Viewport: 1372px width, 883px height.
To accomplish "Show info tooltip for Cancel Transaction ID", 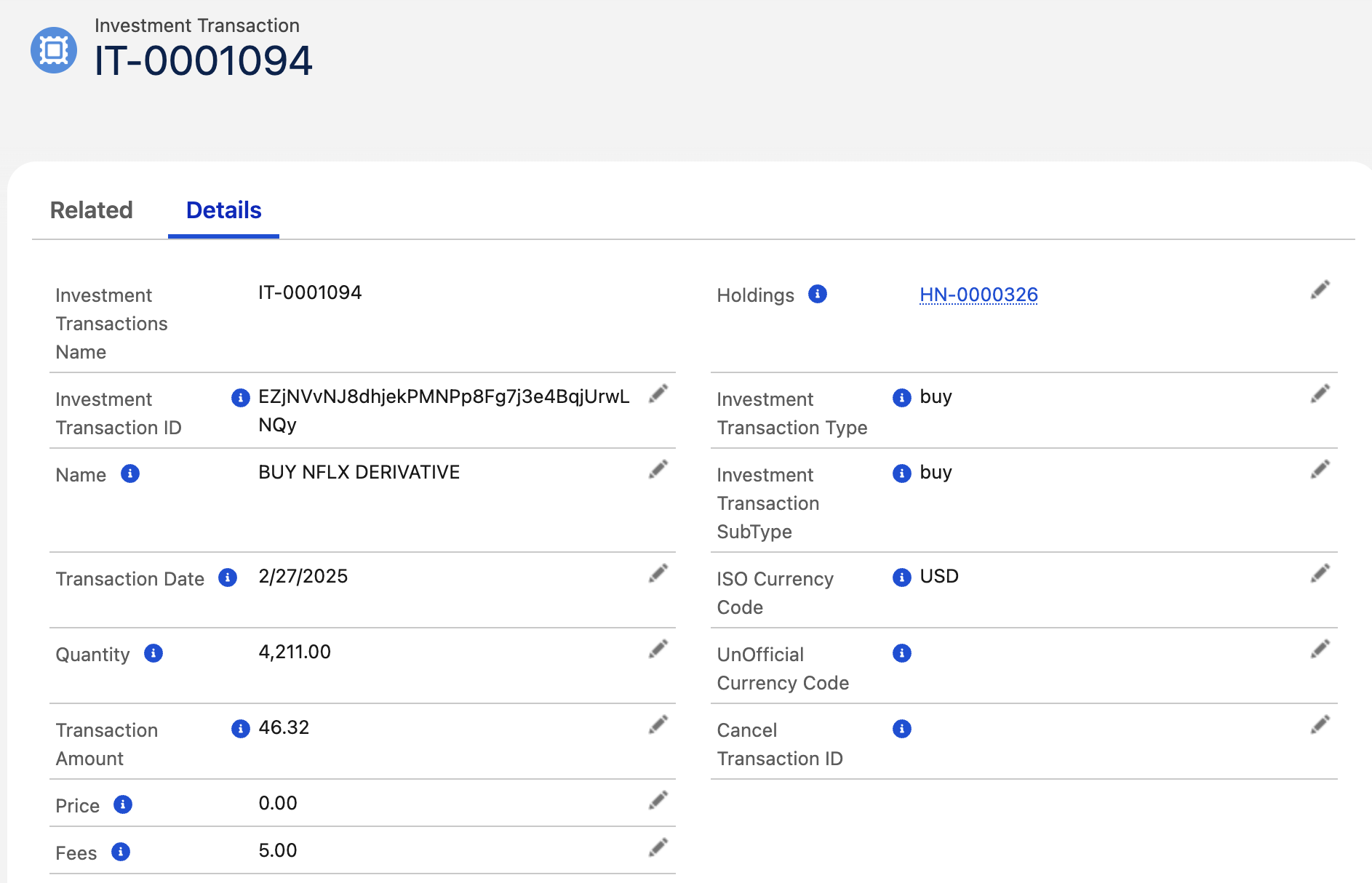I will [x=902, y=729].
